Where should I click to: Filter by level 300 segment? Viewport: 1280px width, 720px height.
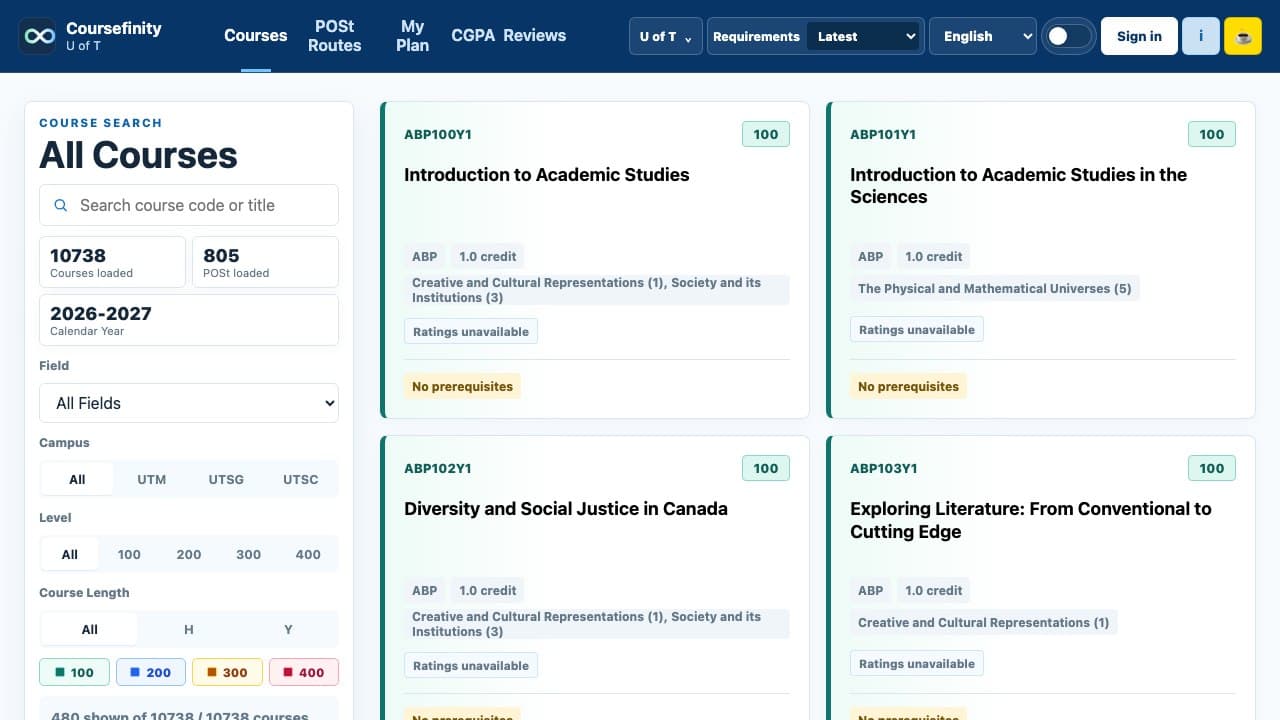point(249,554)
